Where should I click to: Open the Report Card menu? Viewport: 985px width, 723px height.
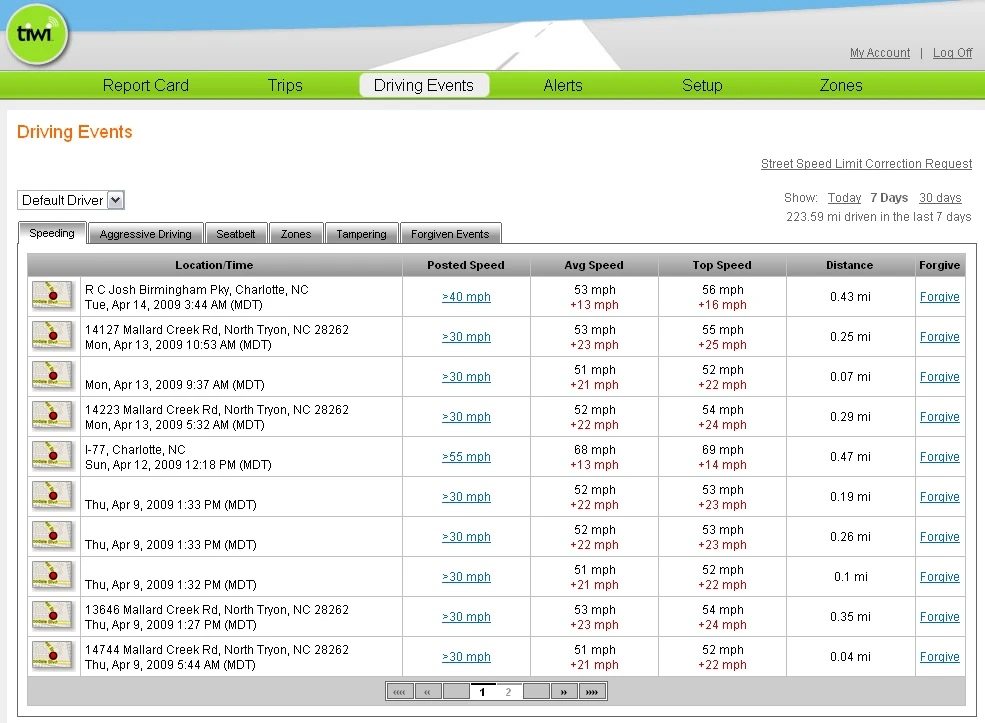coord(146,85)
